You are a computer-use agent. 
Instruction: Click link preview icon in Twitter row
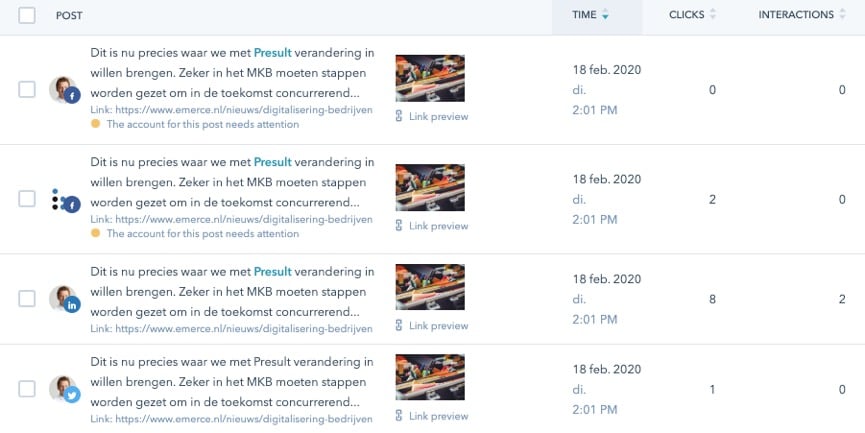399,415
